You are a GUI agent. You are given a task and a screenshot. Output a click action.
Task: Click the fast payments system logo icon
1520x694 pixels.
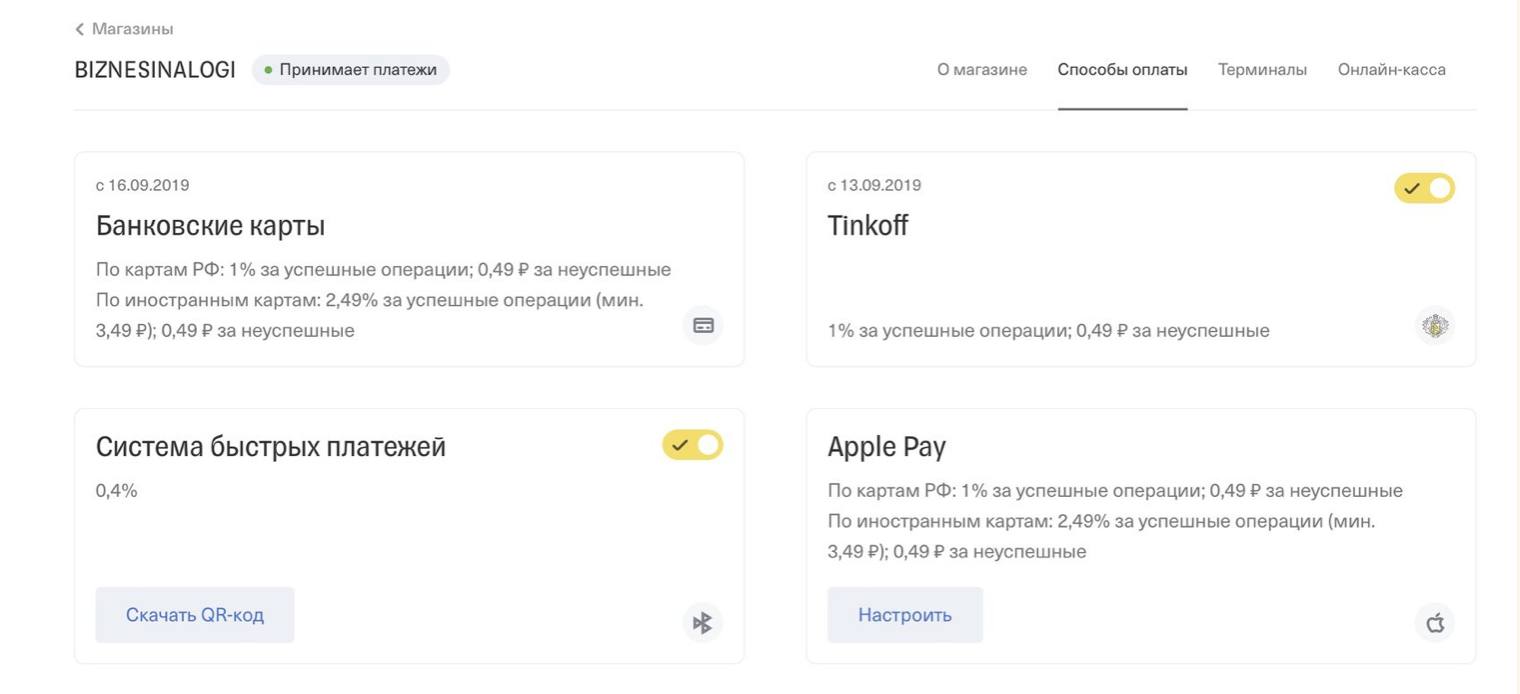tap(703, 623)
